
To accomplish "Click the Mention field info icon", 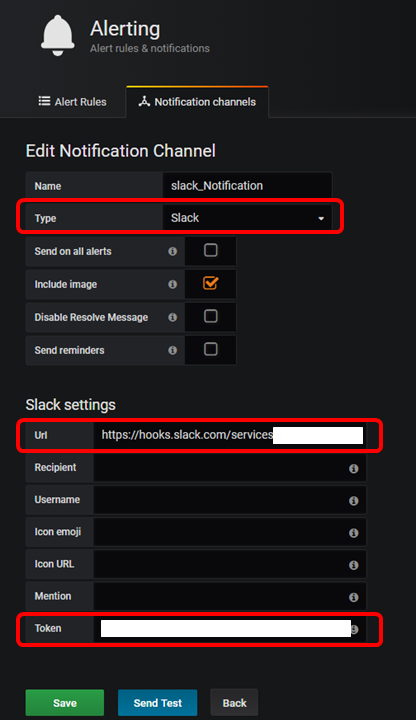I will [354, 597].
